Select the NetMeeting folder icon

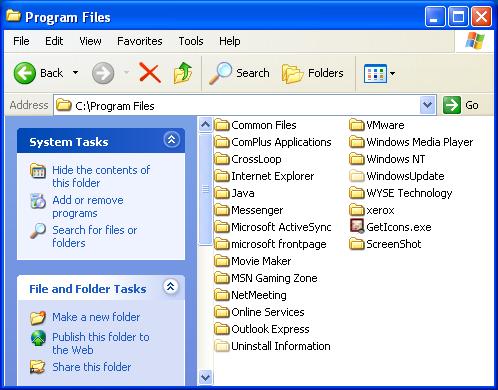coord(222,295)
